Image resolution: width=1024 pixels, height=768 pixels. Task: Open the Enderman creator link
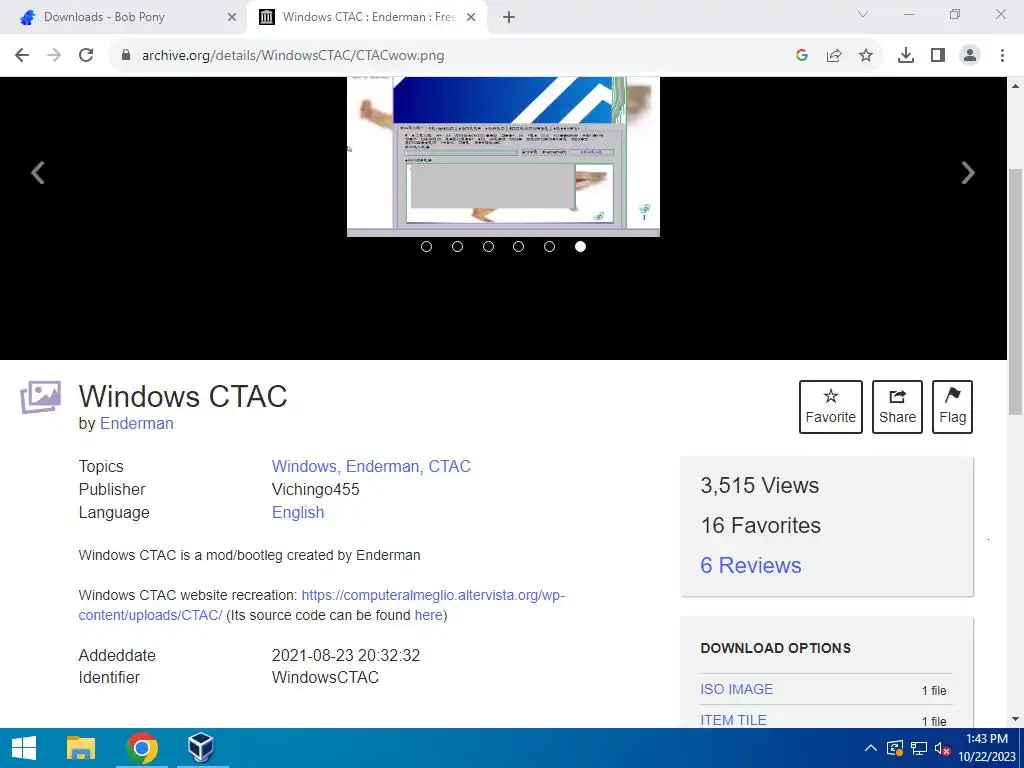point(136,423)
